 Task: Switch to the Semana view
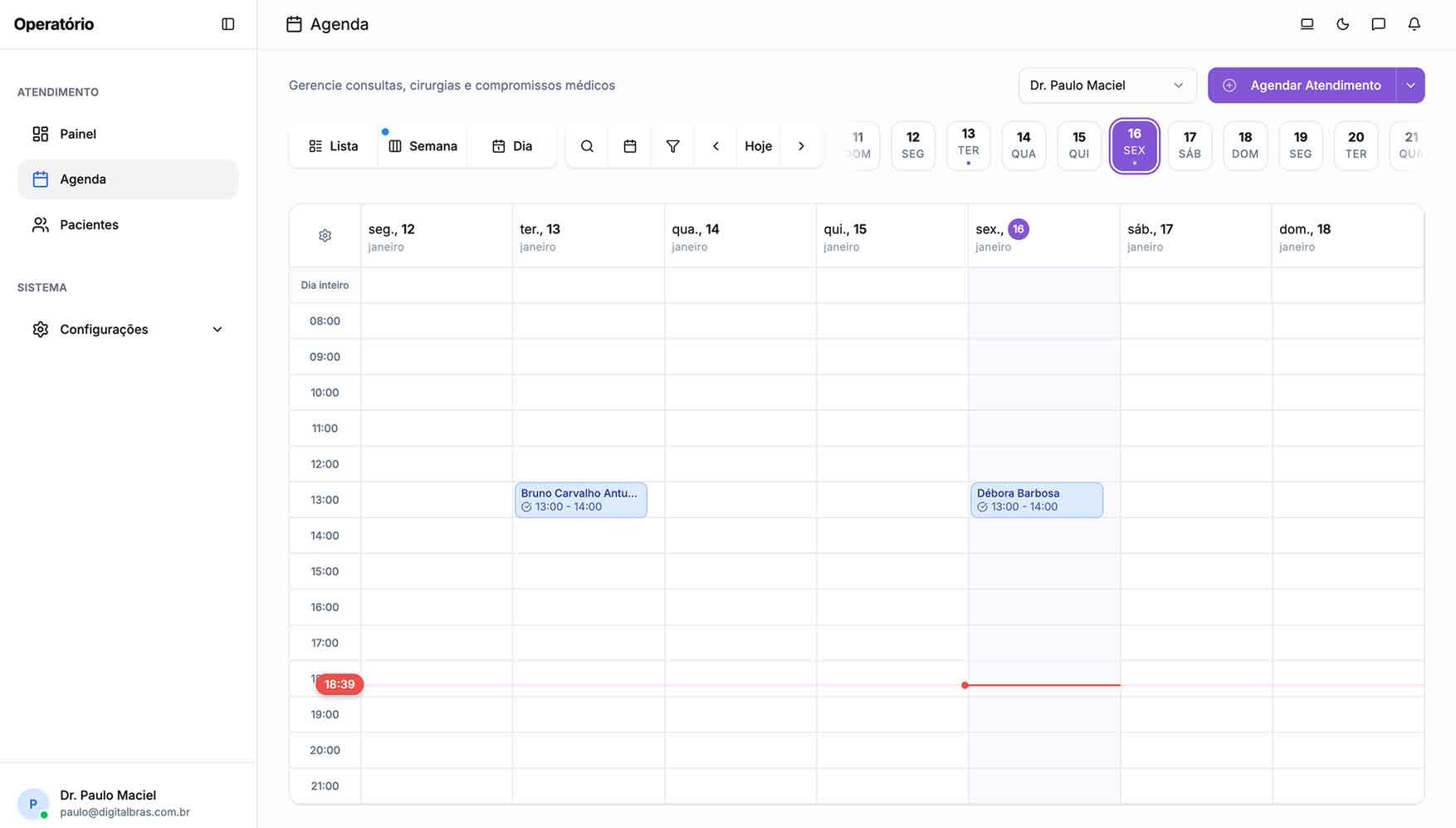coord(423,145)
